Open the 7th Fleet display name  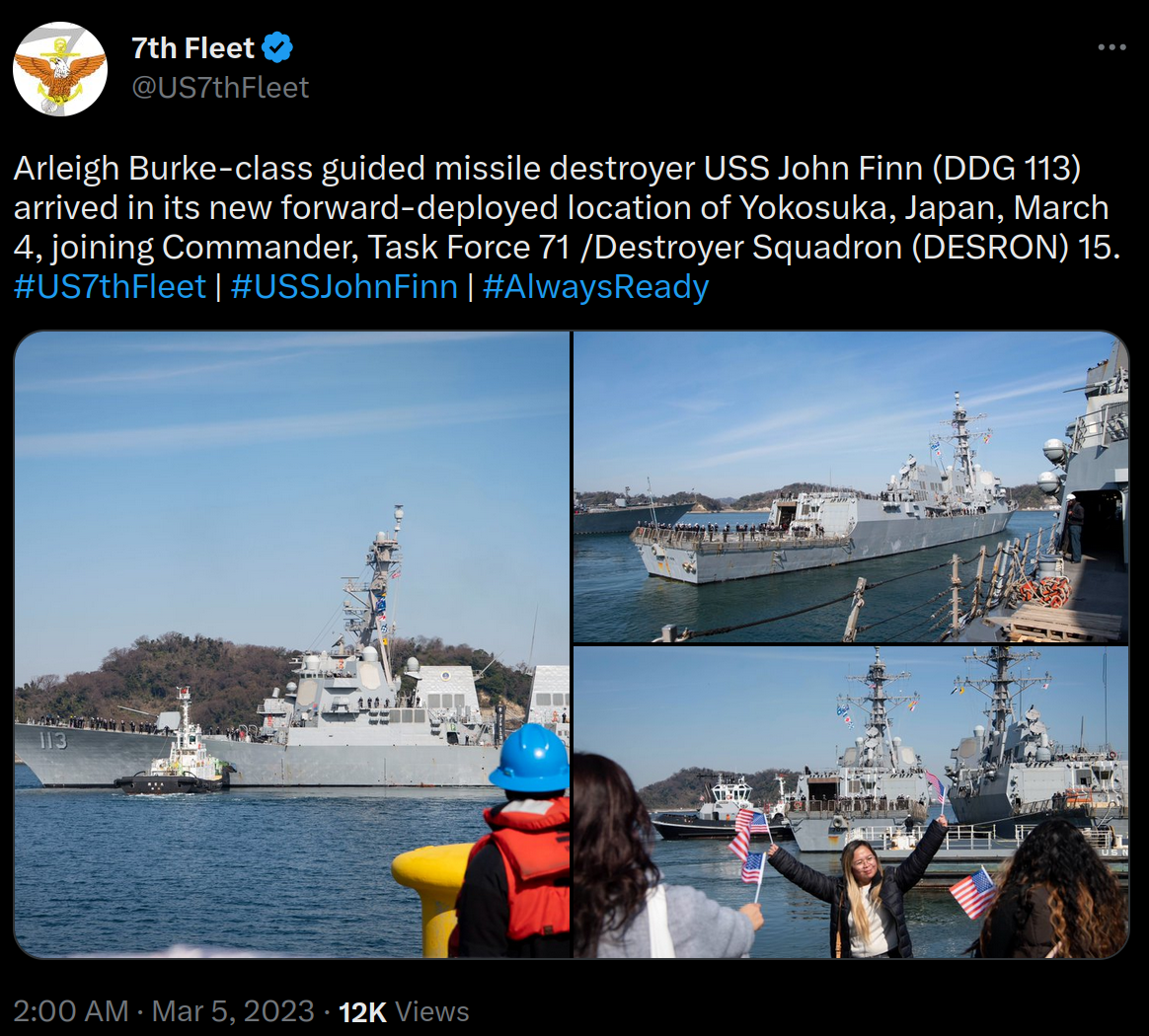pyautogui.click(x=192, y=48)
